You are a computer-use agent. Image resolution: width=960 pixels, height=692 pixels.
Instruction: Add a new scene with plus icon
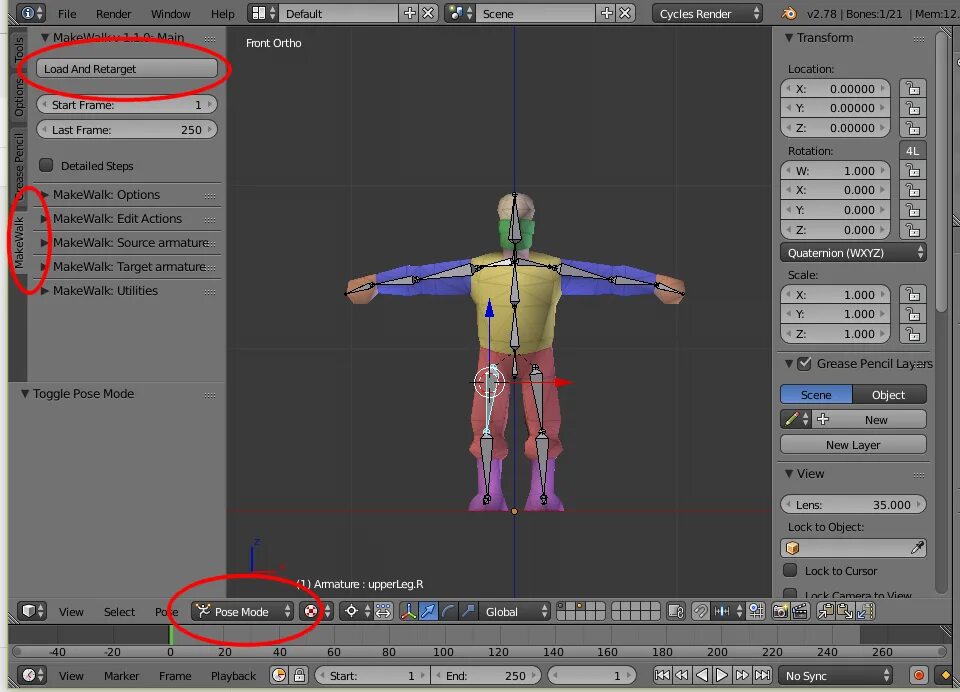point(606,13)
